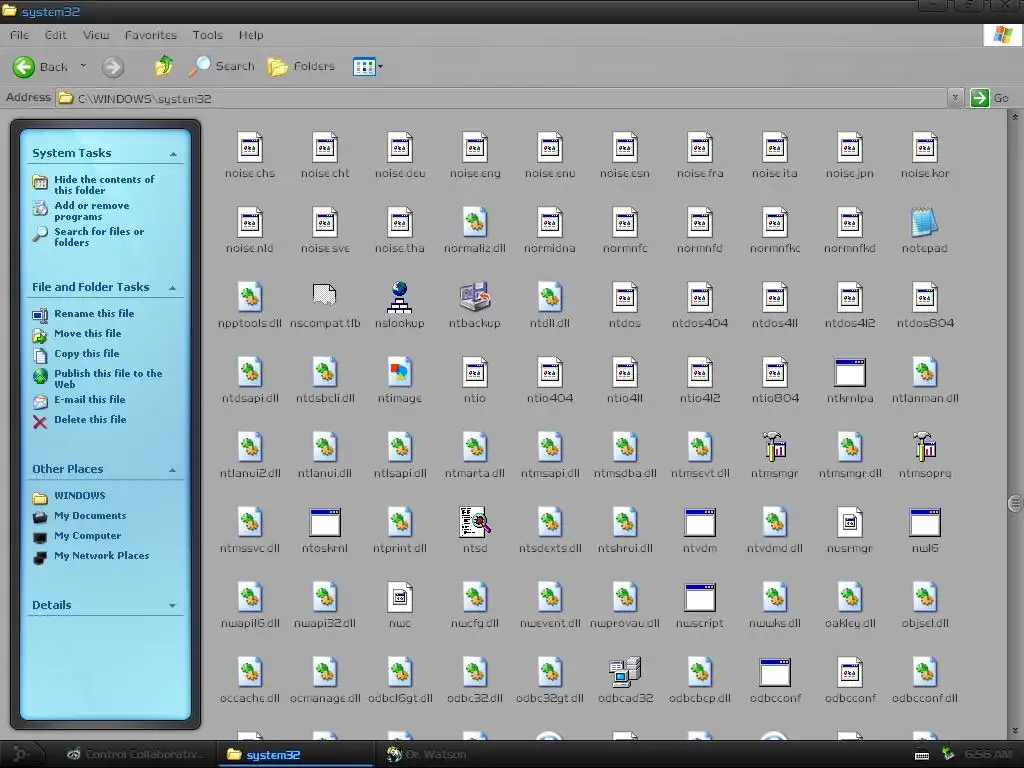Screen dimensions: 1024x768
Task: Click Rename this file link
Action: coord(94,313)
